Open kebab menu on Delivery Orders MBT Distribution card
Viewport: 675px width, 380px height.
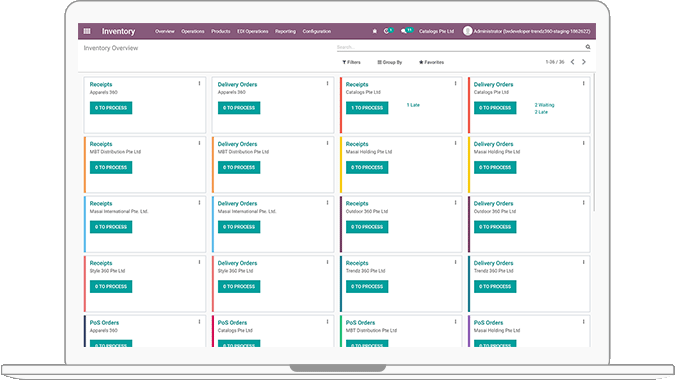click(x=327, y=143)
